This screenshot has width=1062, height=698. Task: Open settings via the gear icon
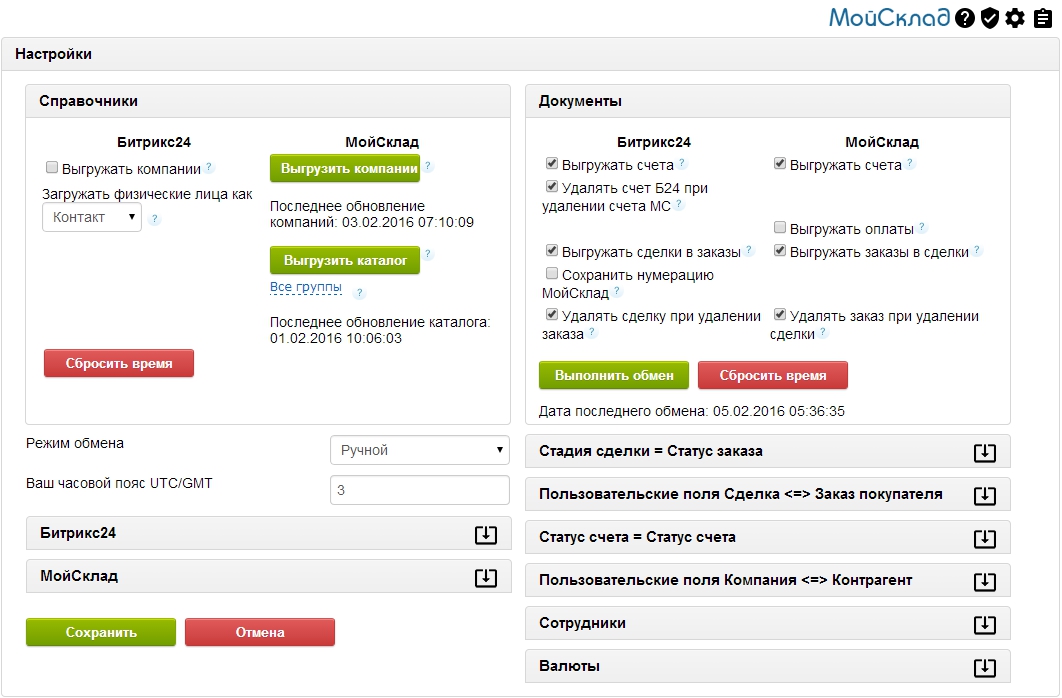coord(1015,18)
